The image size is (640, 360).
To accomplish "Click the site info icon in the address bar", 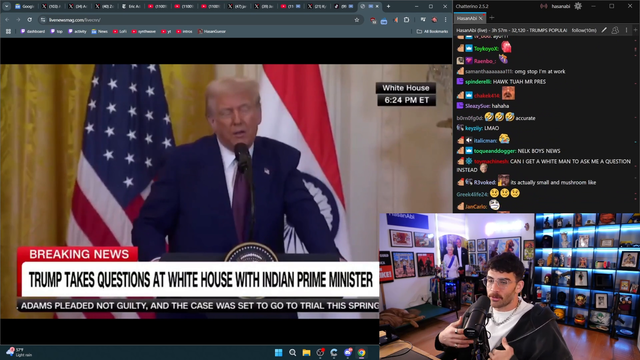I will coord(43,20).
